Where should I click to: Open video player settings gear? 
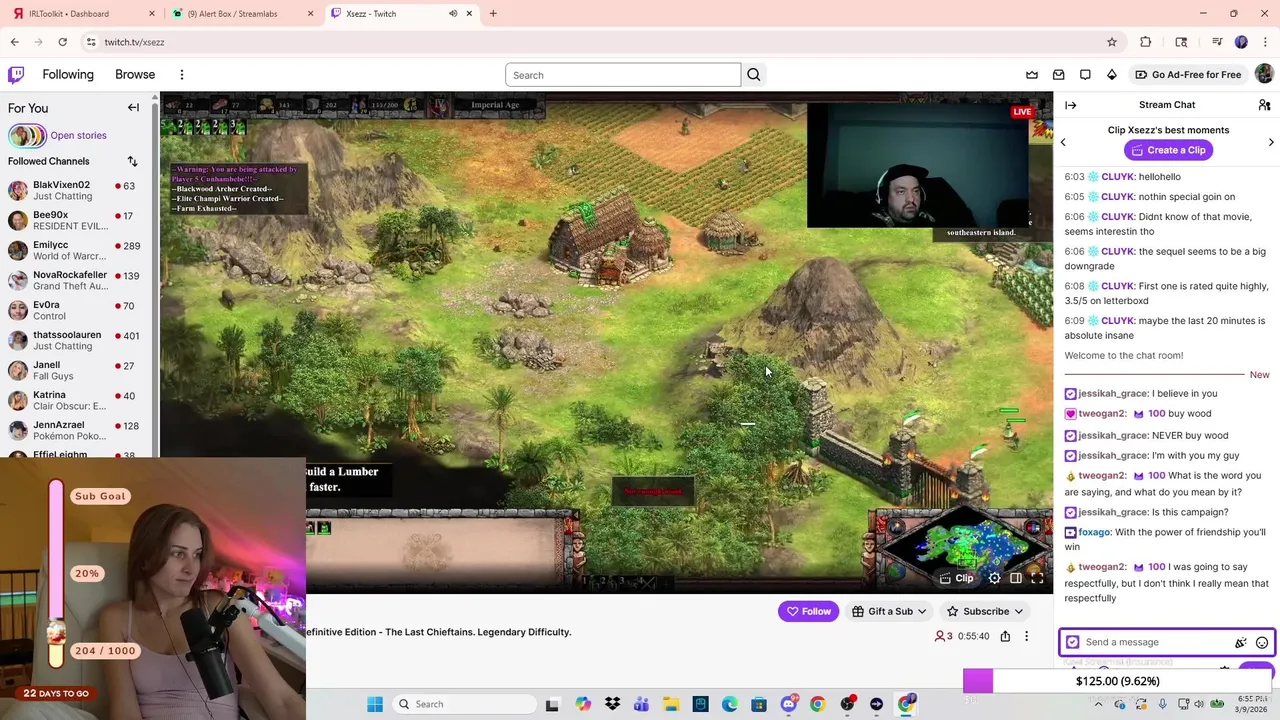994,578
